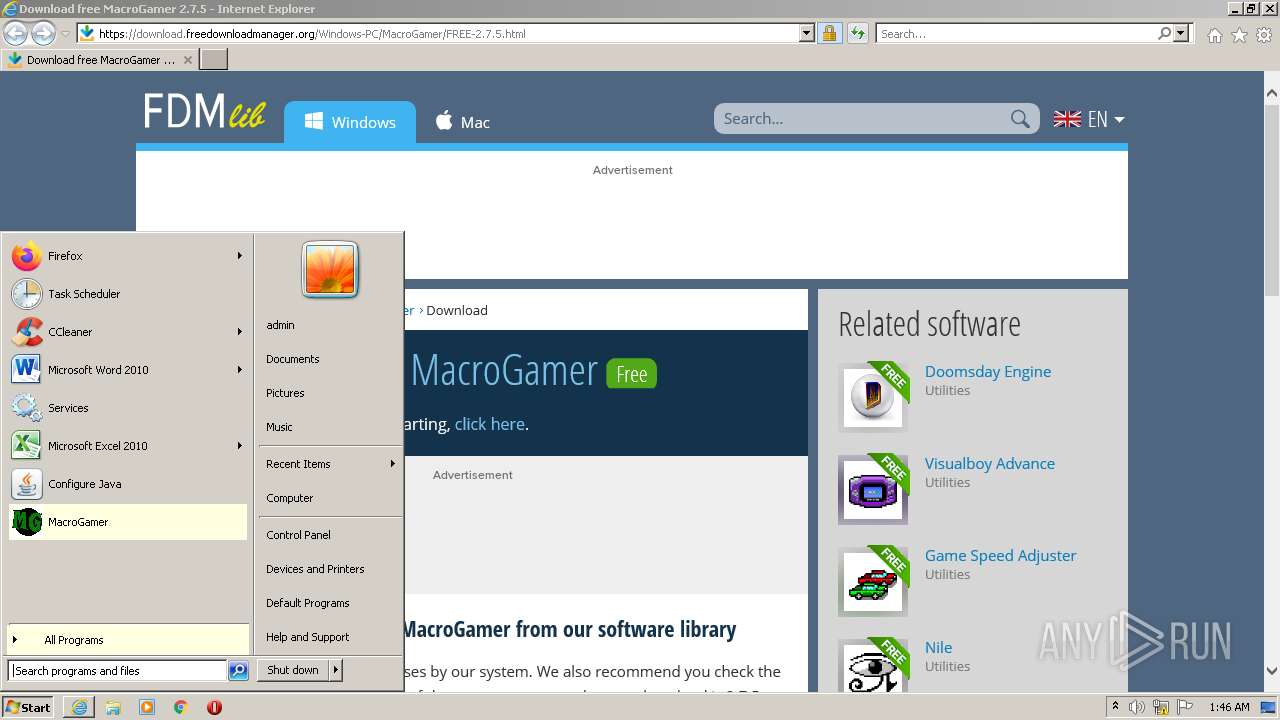Click the FDM lib site logo
The width and height of the screenshot is (1280, 720).
pos(204,112)
